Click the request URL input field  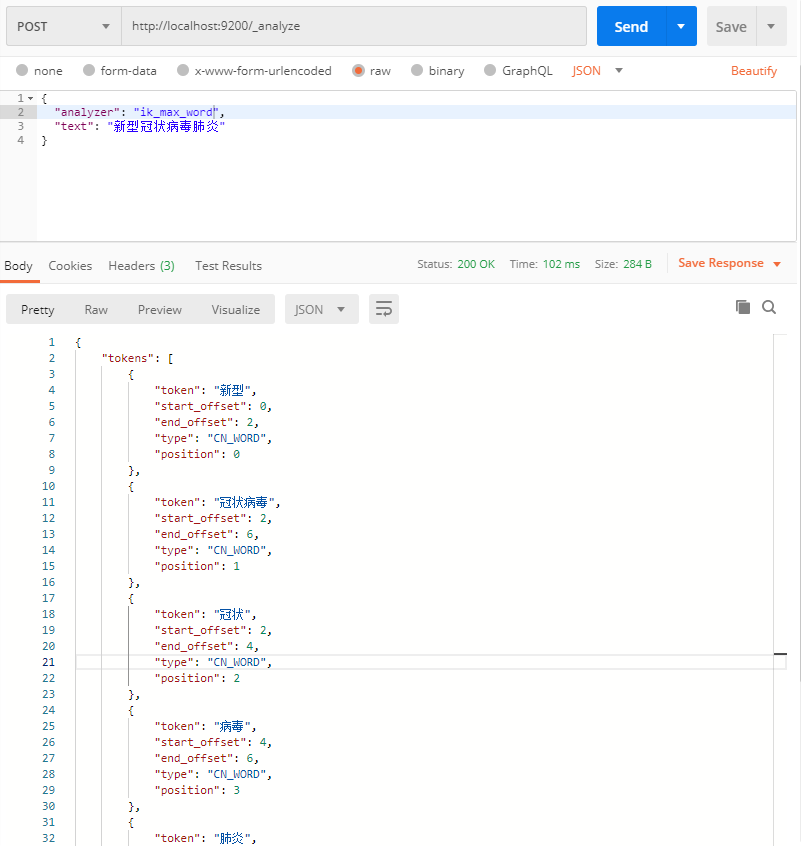(354, 26)
